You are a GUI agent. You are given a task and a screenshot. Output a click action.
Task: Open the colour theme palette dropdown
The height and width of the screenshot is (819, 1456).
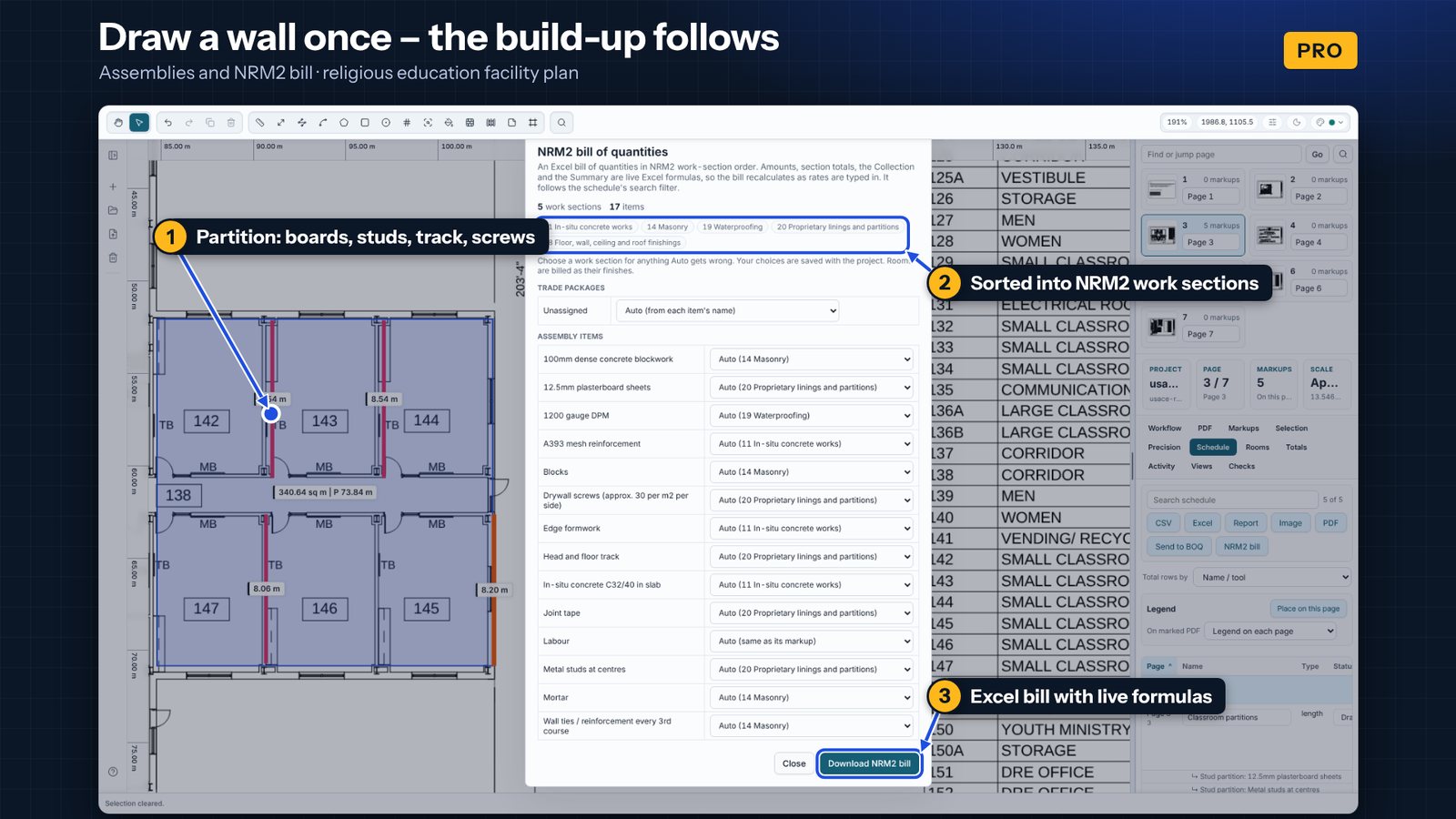pyautogui.click(x=1330, y=122)
